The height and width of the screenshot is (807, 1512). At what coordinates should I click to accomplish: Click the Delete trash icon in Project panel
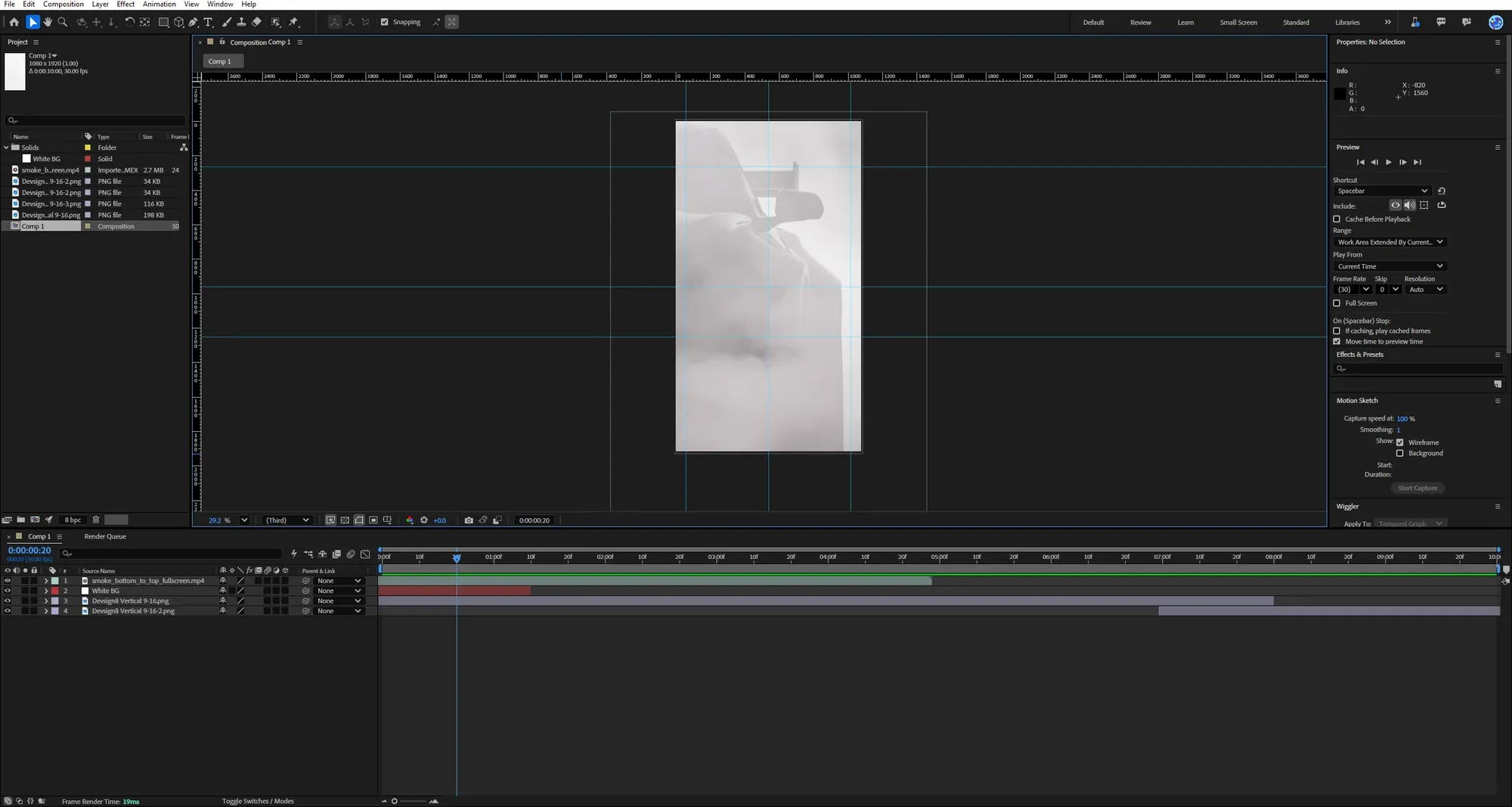pos(96,520)
